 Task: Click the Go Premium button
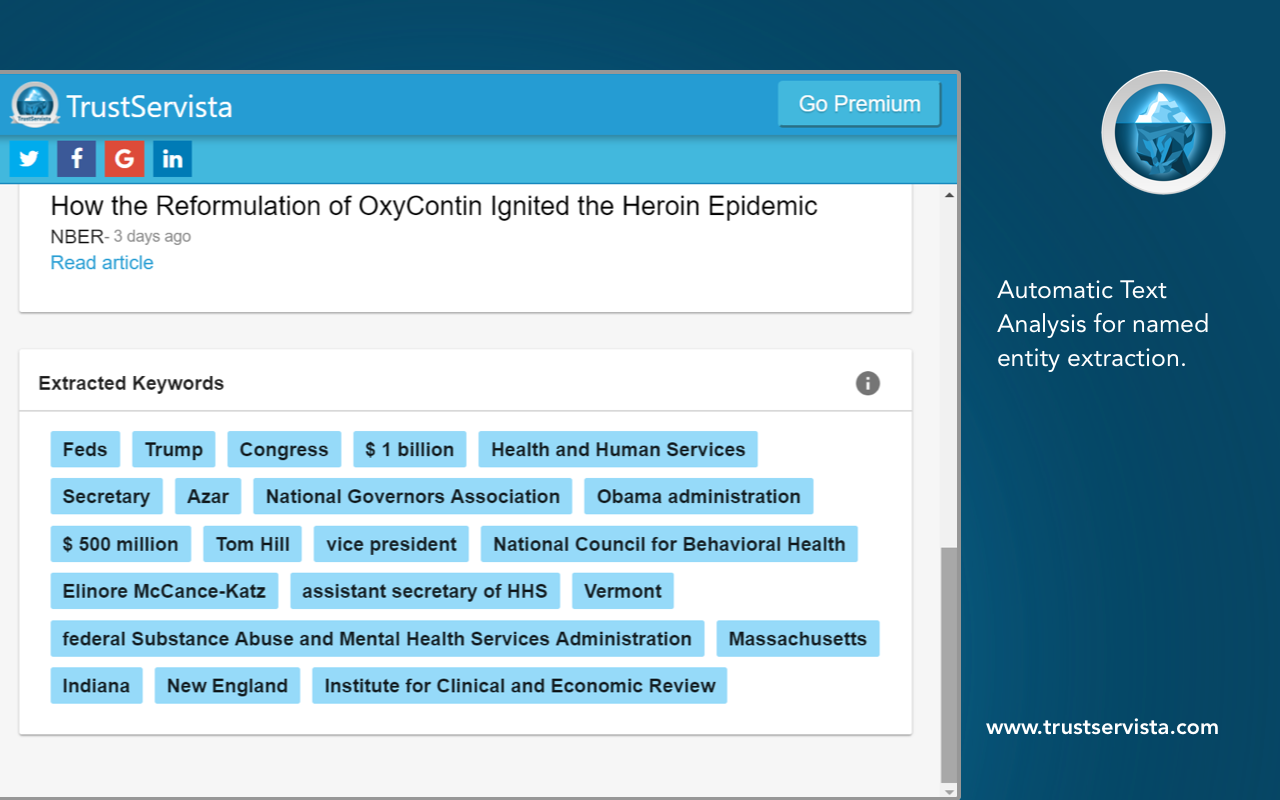(x=860, y=104)
